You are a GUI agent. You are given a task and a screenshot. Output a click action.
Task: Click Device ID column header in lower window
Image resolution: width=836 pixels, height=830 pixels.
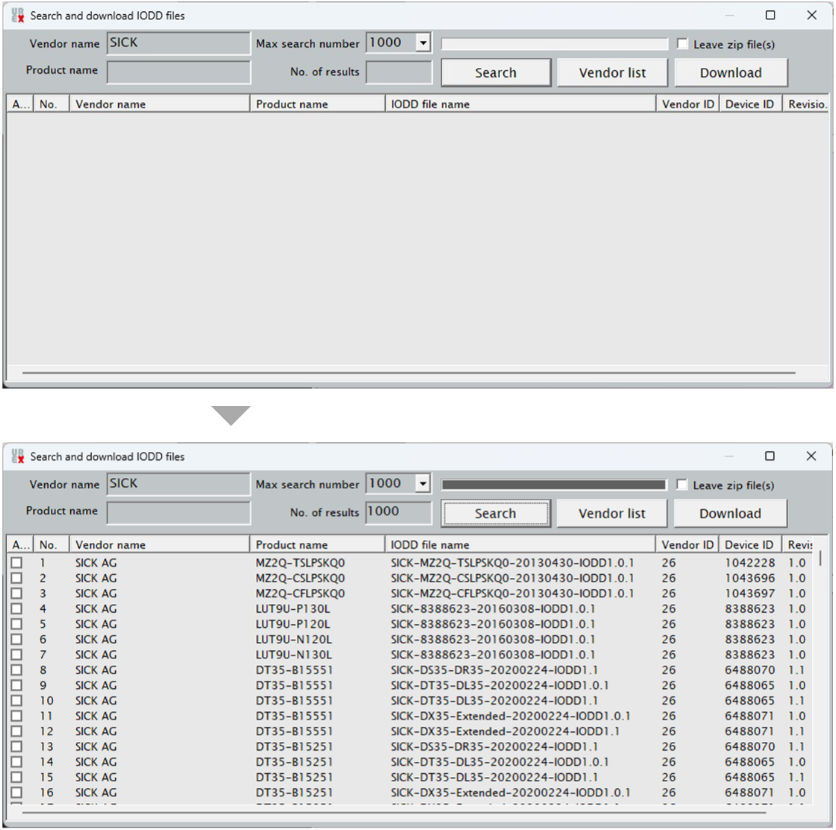[x=750, y=545]
